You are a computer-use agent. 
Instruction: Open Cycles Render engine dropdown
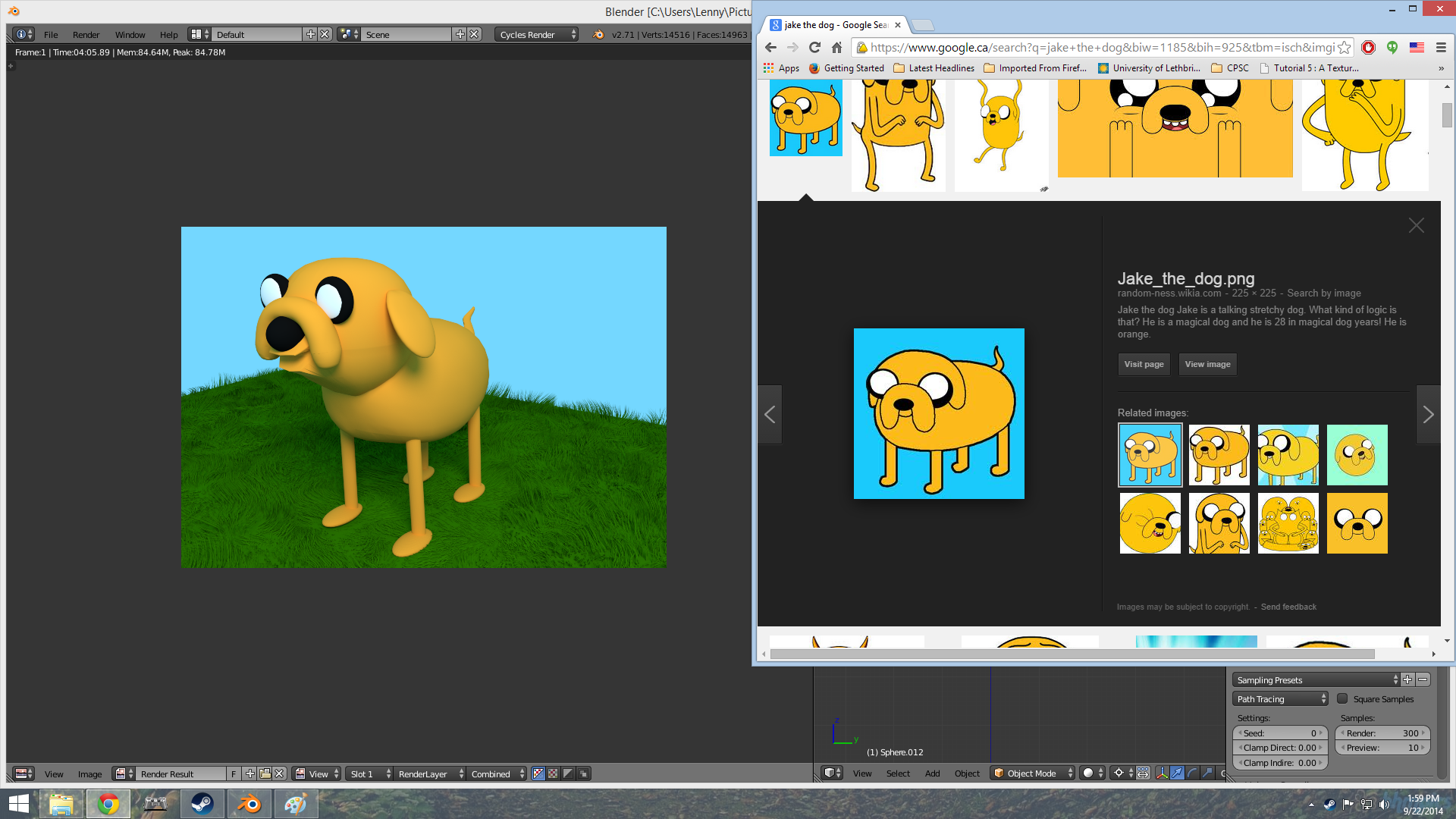[537, 34]
